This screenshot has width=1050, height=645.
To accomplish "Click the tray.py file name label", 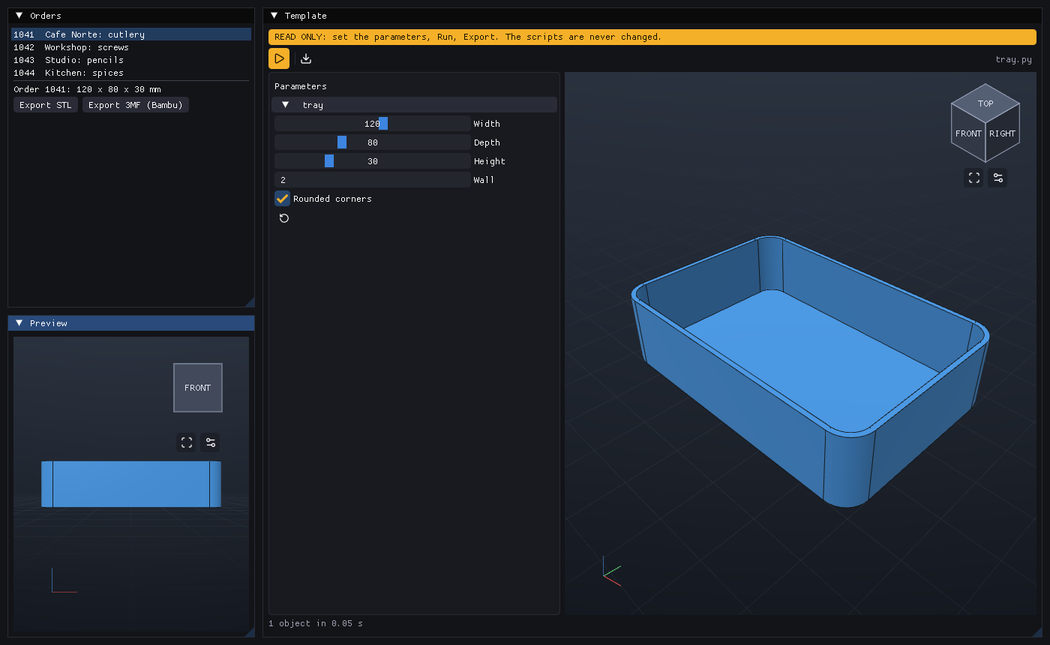I will pyautogui.click(x=1013, y=60).
